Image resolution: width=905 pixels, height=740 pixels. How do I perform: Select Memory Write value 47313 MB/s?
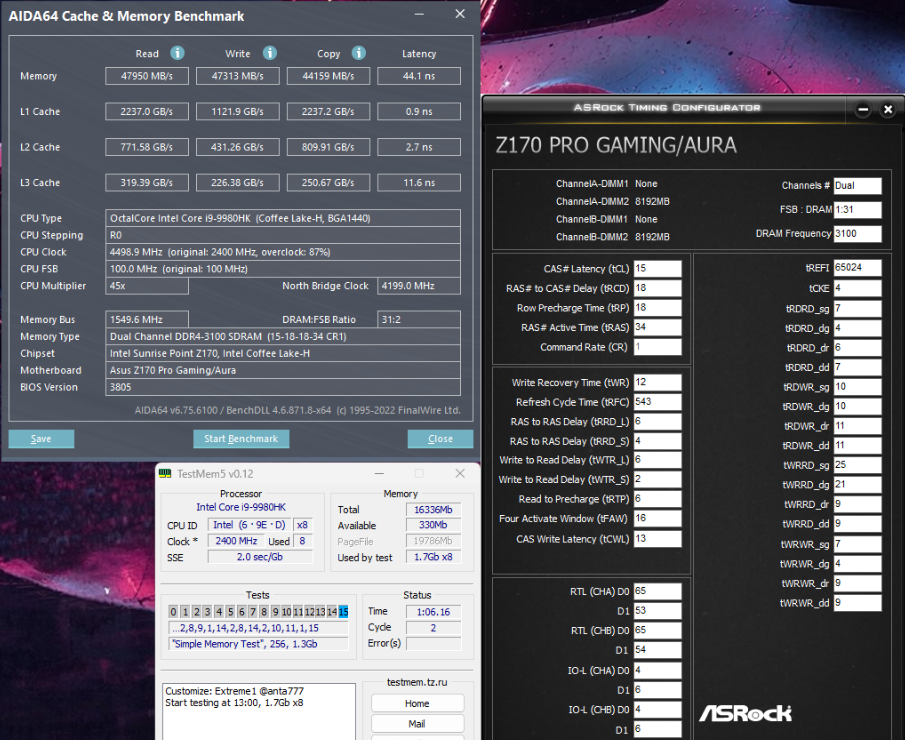click(x=238, y=76)
